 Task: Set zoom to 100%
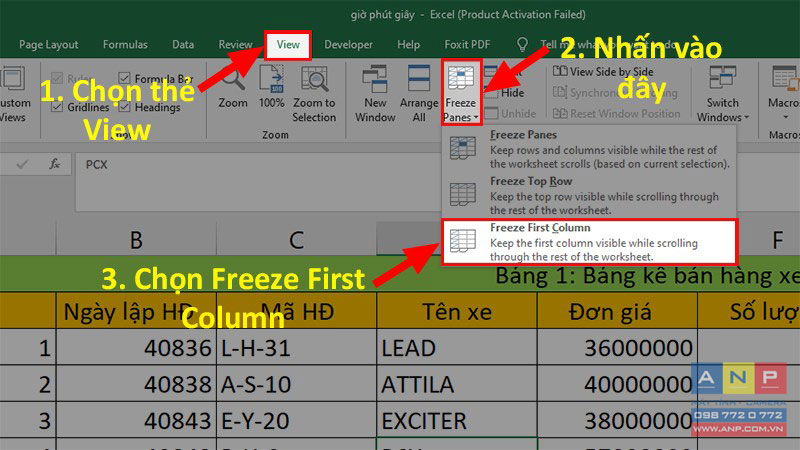tap(271, 87)
